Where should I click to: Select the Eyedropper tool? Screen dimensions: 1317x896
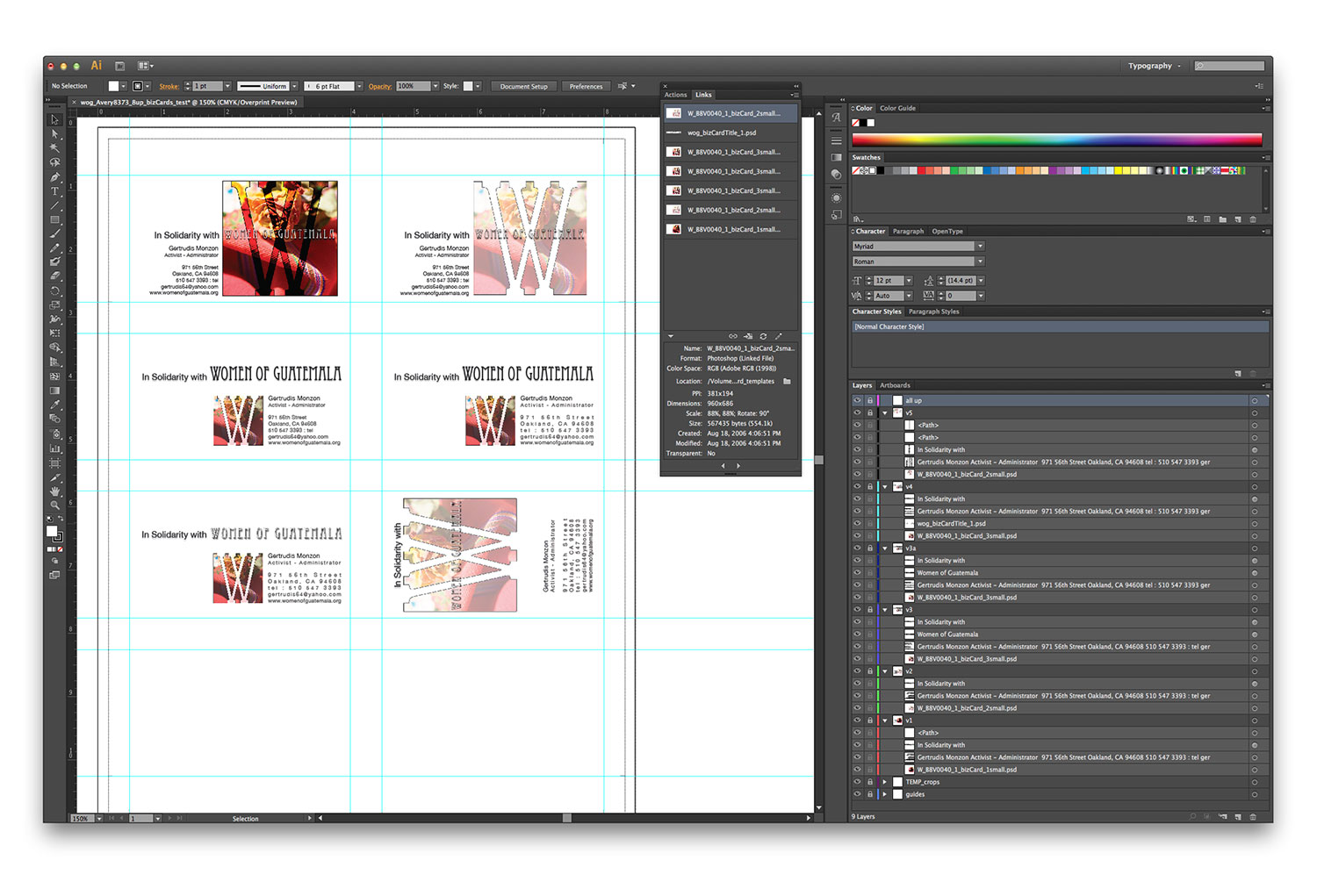pos(54,405)
